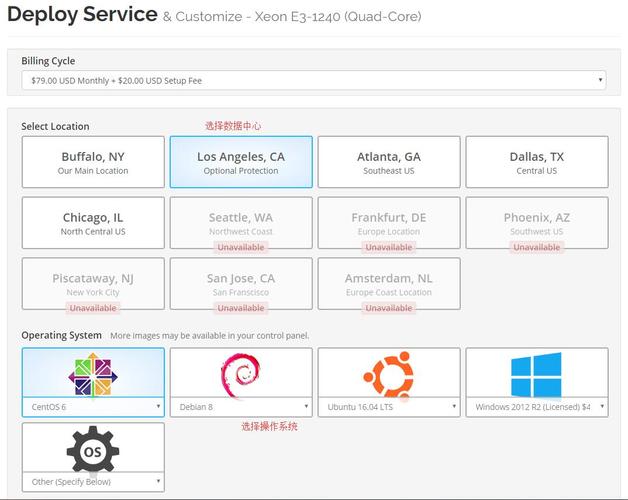Image resolution: width=628 pixels, height=500 pixels.
Task: Expand the Ubuntu 16.04 LTS dropdown
Action: (x=389, y=407)
